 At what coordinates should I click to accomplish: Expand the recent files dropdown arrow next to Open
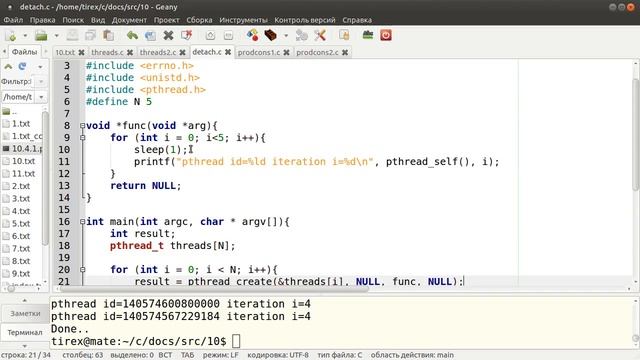pos(56,36)
